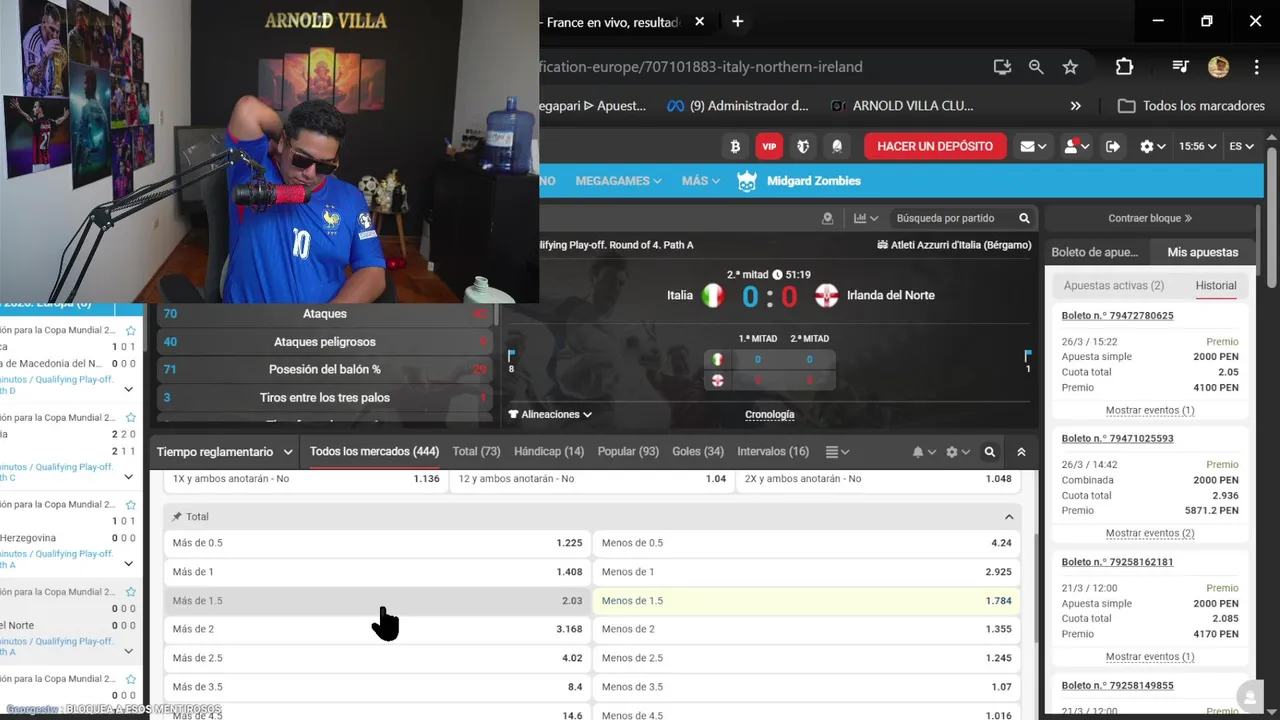Click the streamer pin icon left of chart icon
The image size is (1280, 720).
[x=827, y=218]
